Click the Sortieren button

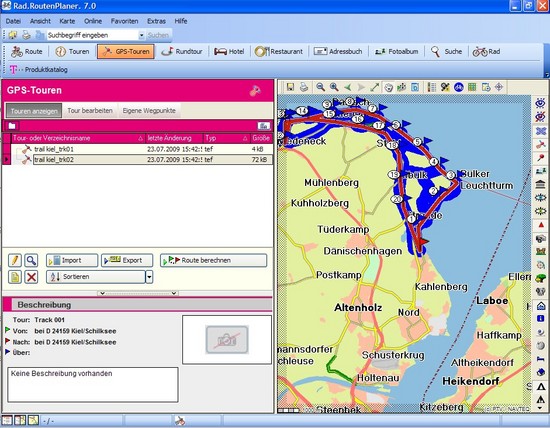click(x=96, y=277)
